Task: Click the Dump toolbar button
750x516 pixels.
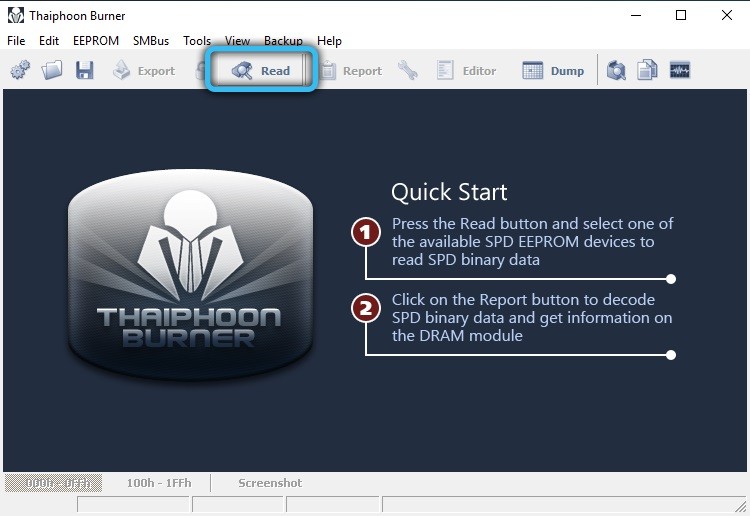Action: [x=553, y=71]
